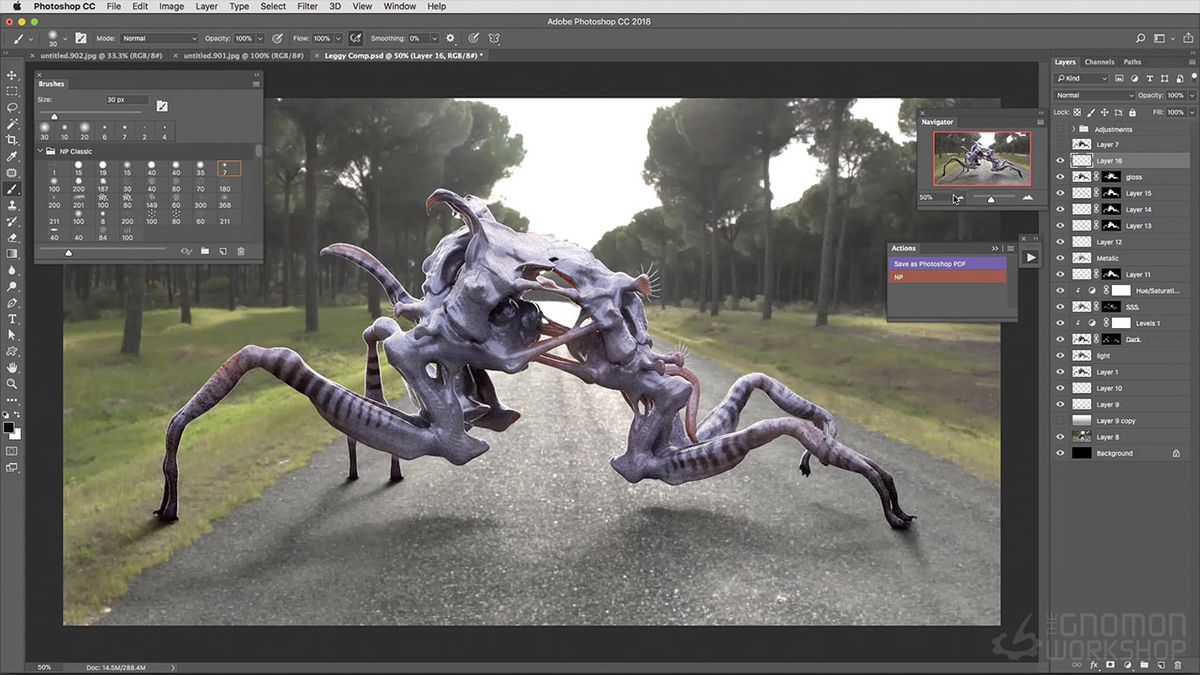Hide the Background layer
This screenshot has width=1200, height=675.
click(x=1060, y=453)
